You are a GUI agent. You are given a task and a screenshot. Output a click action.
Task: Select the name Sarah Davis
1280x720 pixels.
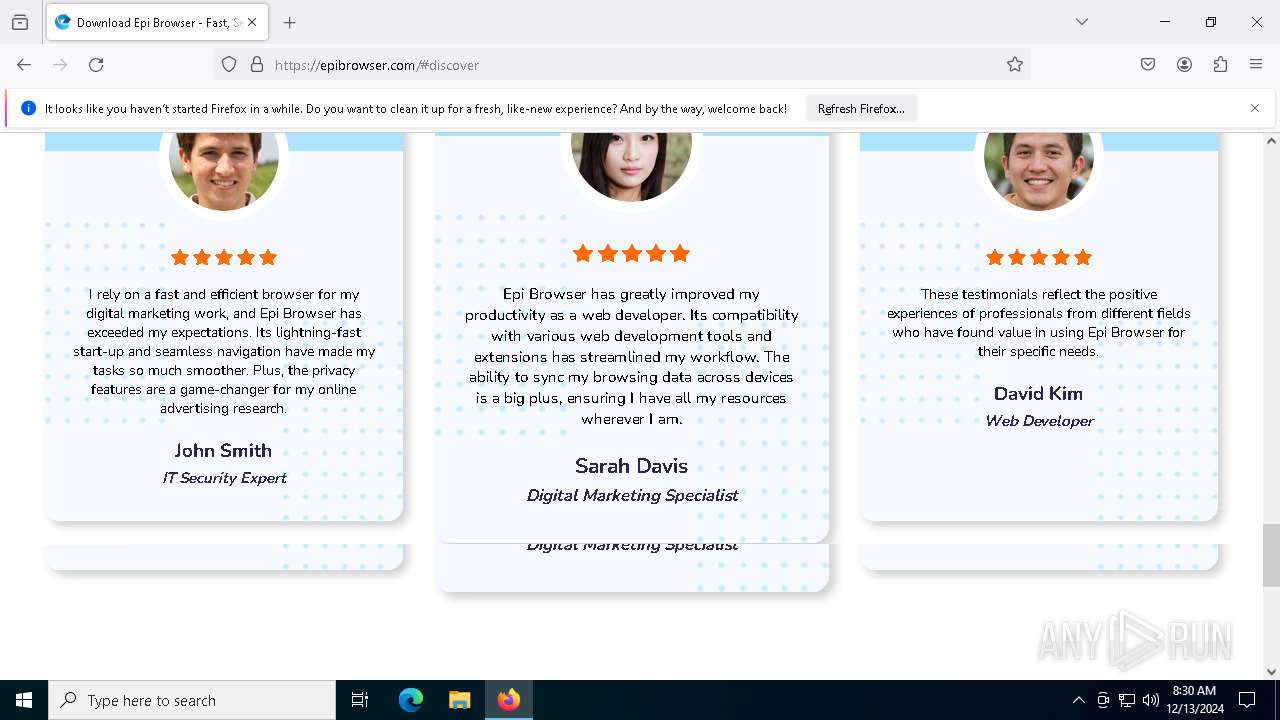[631, 465]
